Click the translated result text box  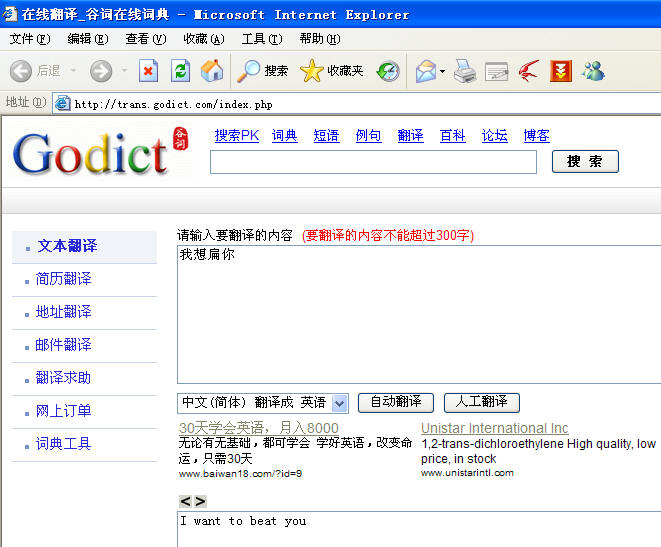coord(418,529)
